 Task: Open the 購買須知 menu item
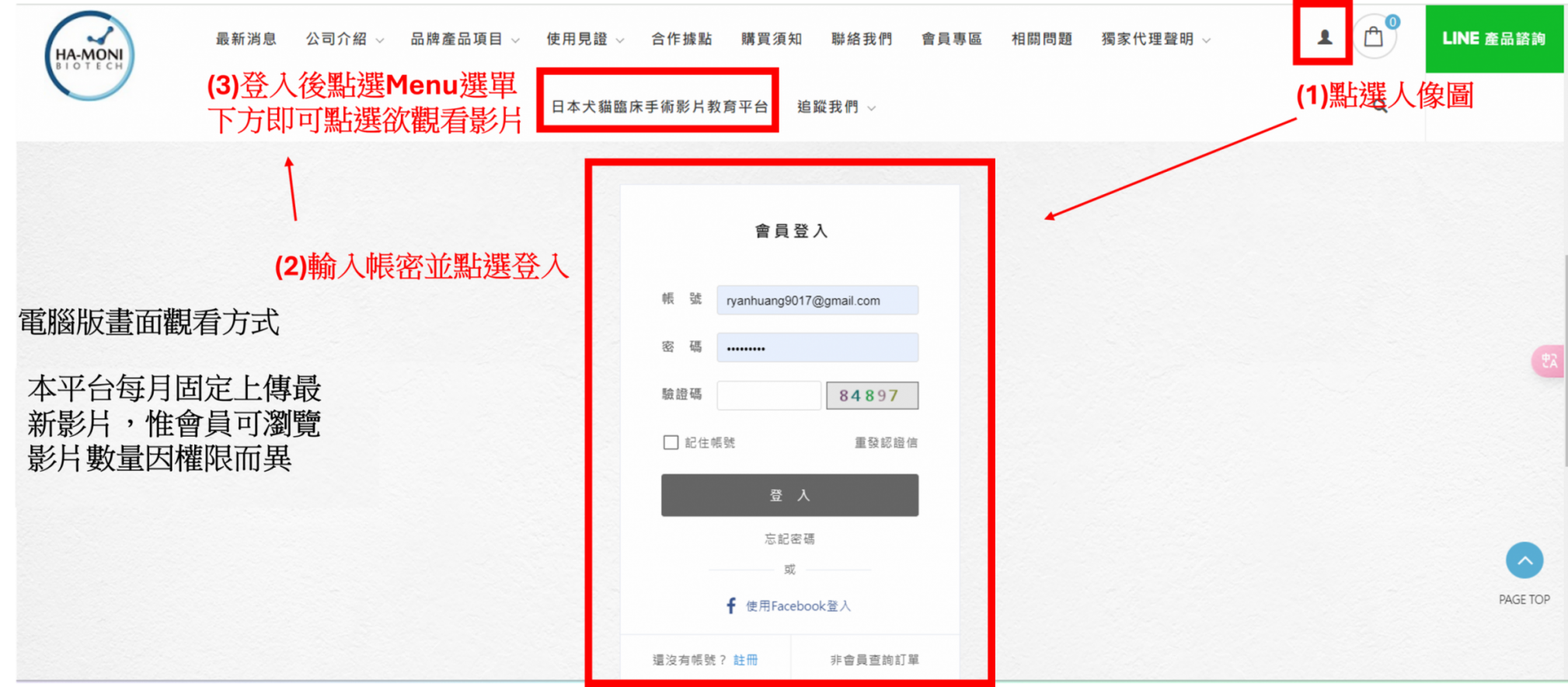coord(772,39)
